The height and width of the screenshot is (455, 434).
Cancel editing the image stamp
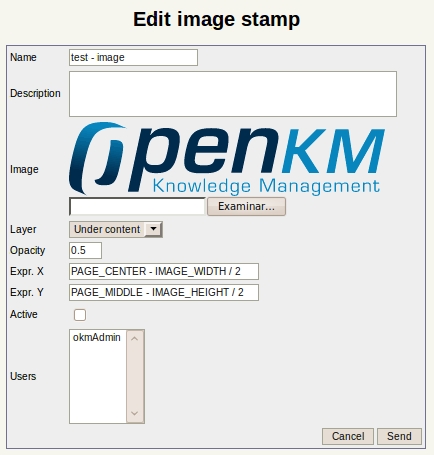pyautogui.click(x=348, y=436)
